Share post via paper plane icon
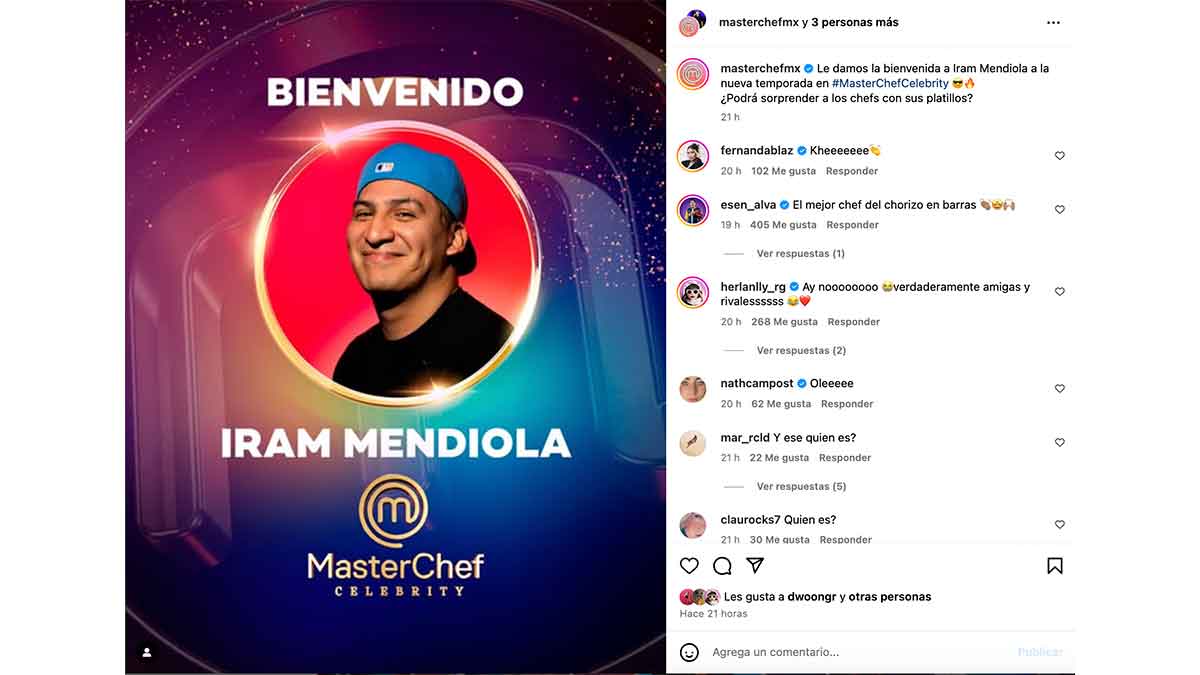Screen dimensions: 1200x675 click(755, 566)
